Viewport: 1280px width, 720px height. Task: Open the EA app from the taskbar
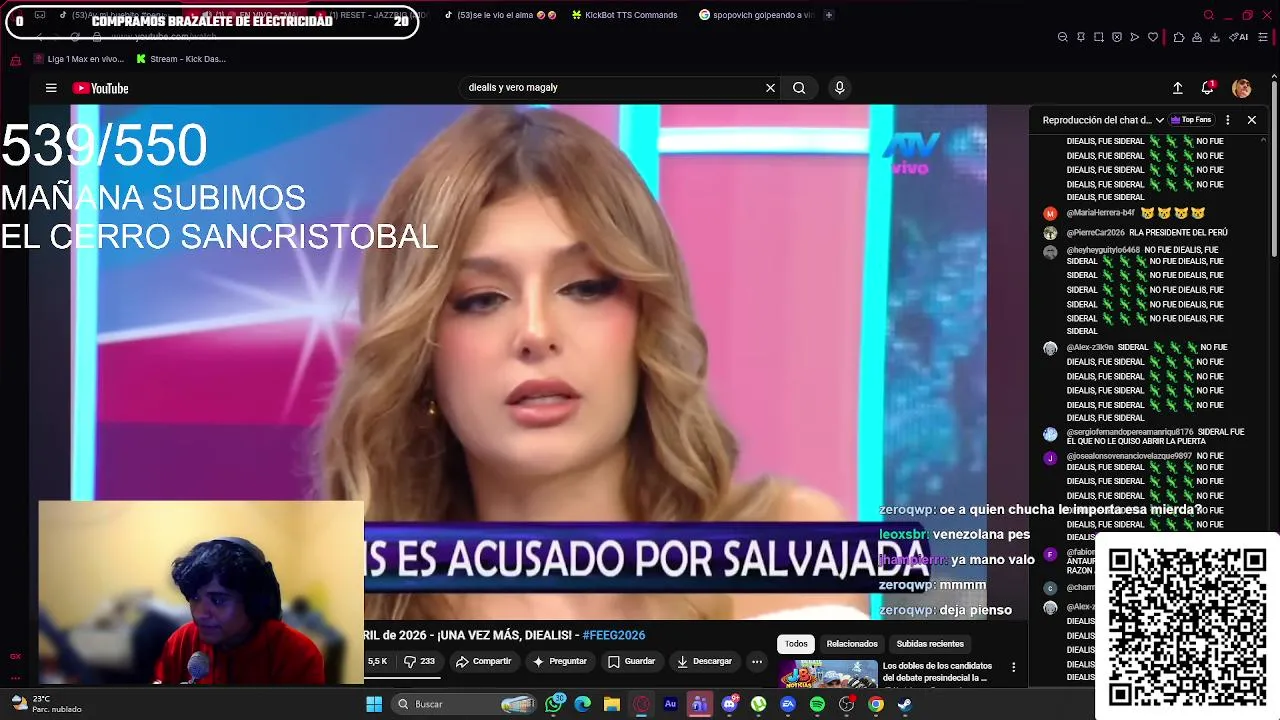(x=788, y=704)
